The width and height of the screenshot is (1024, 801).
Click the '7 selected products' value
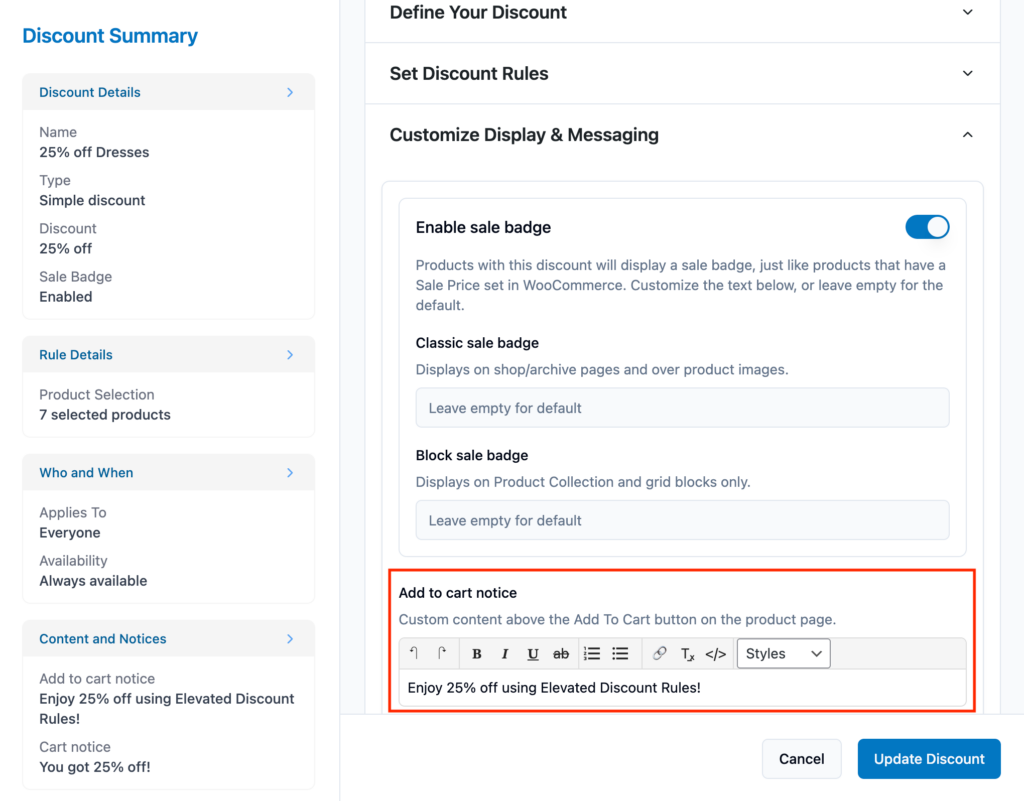click(x=104, y=415)
